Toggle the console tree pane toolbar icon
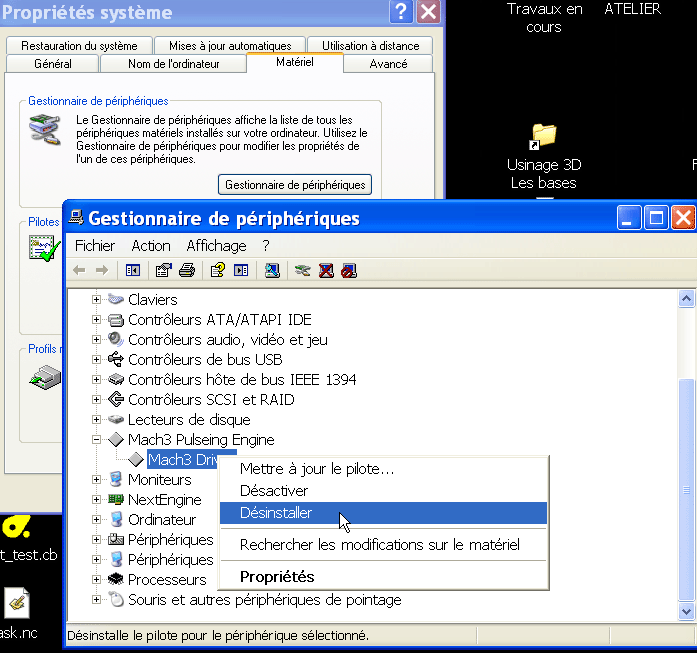The height and width of the screenshot is (653, 697). (x=132, y=270)
